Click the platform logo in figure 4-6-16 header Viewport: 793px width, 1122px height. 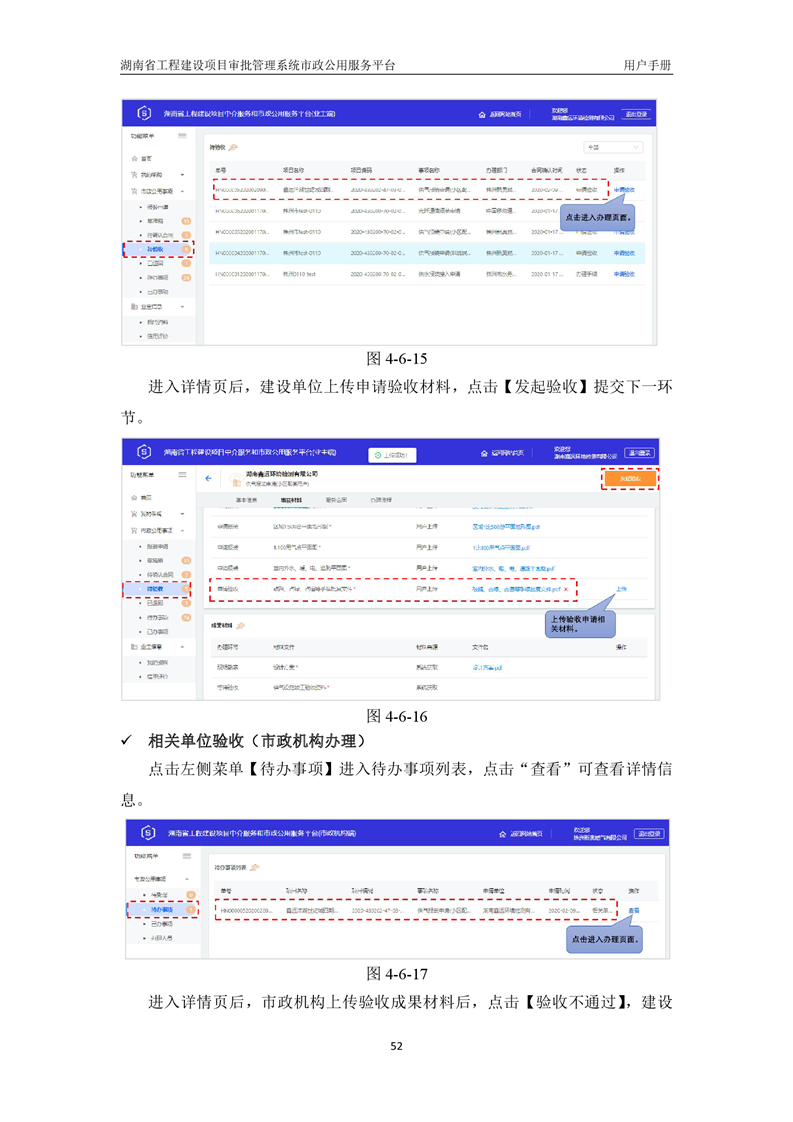(144, 452)
